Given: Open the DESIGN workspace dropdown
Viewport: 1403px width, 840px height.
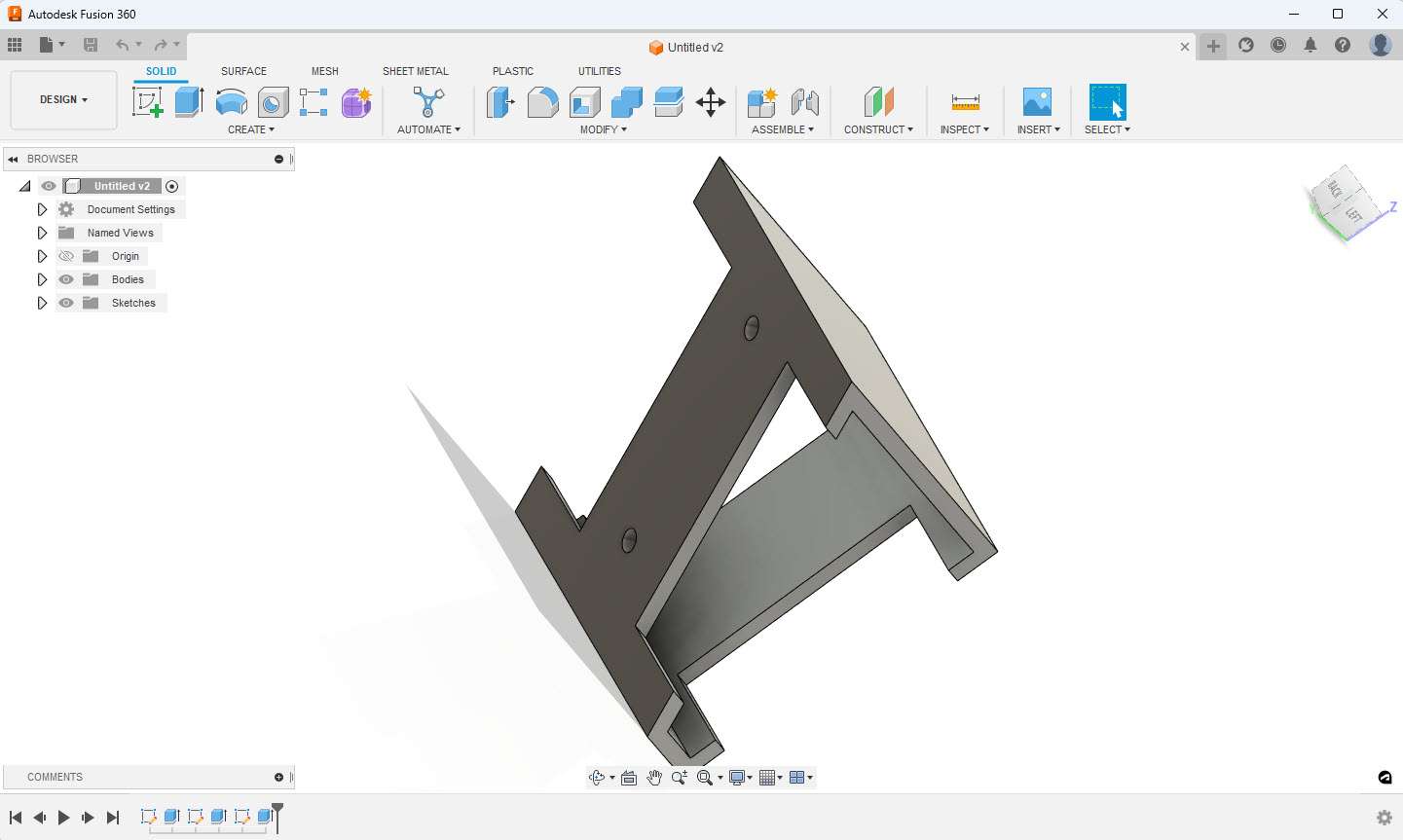Looking at the screenshot, I should pos(63,99).
